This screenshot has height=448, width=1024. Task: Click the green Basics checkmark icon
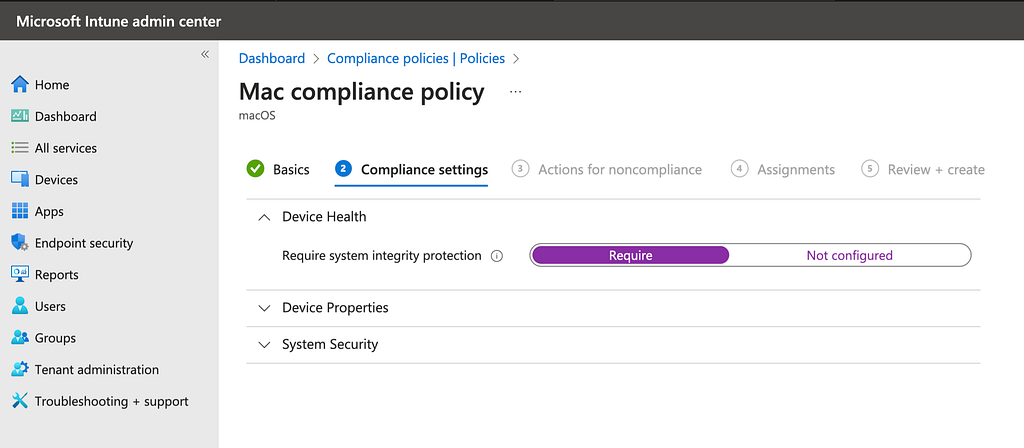coord(255,168)
